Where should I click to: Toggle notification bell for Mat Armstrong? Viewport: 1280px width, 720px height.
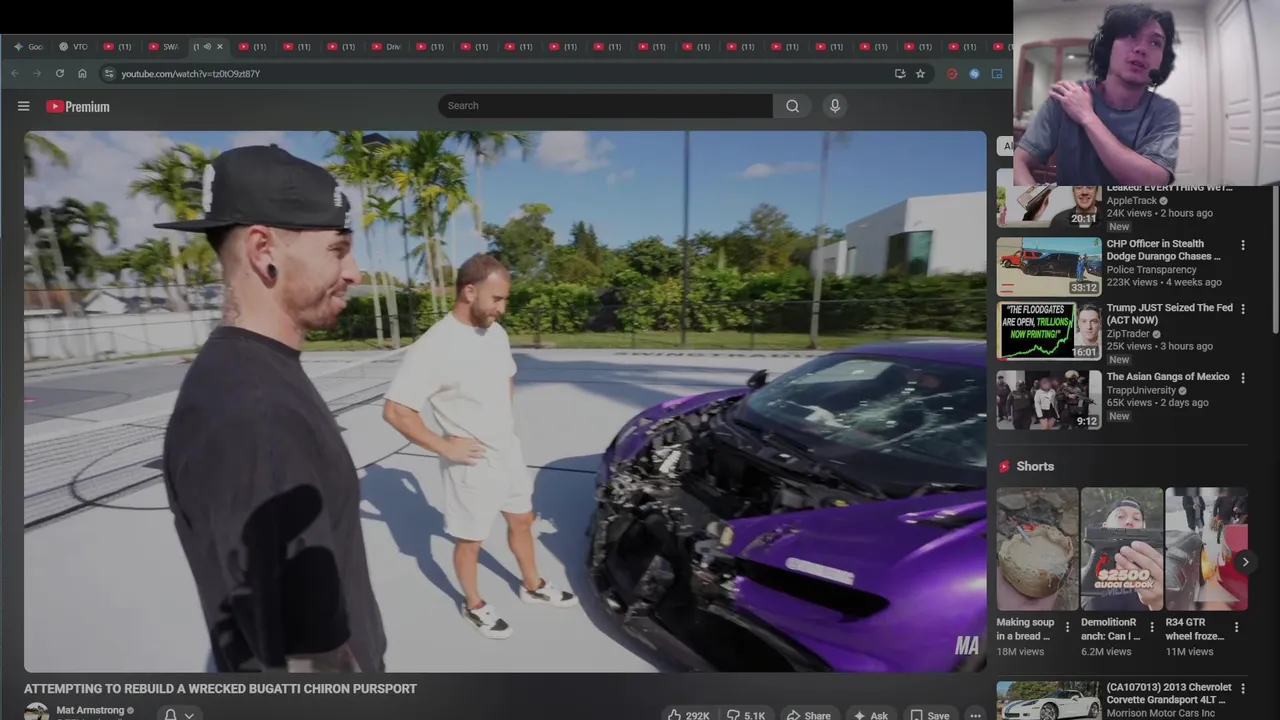click(170, 714)
